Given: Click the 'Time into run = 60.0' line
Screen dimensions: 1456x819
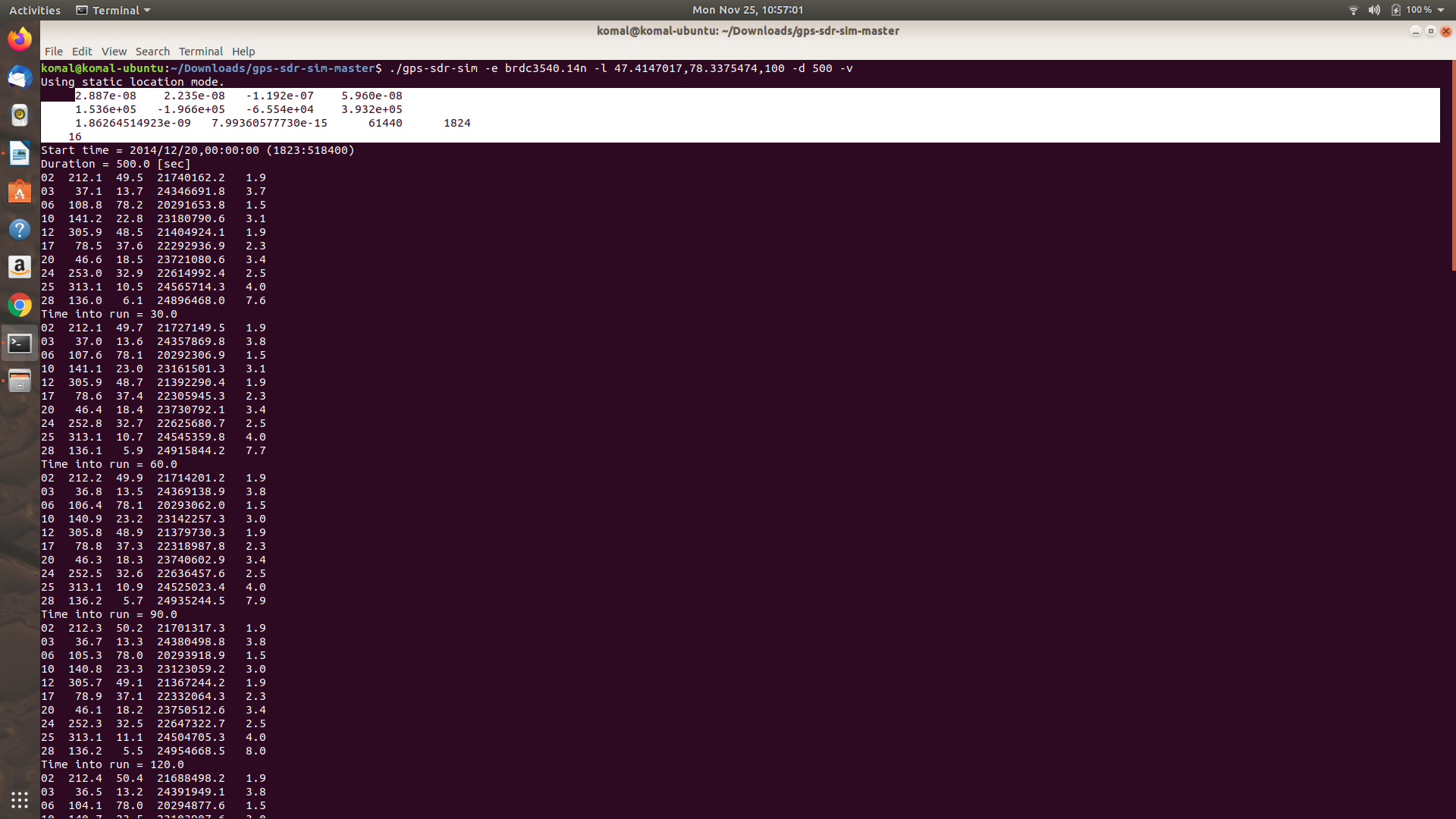Looking at the screenshot, I should point(109,464).
